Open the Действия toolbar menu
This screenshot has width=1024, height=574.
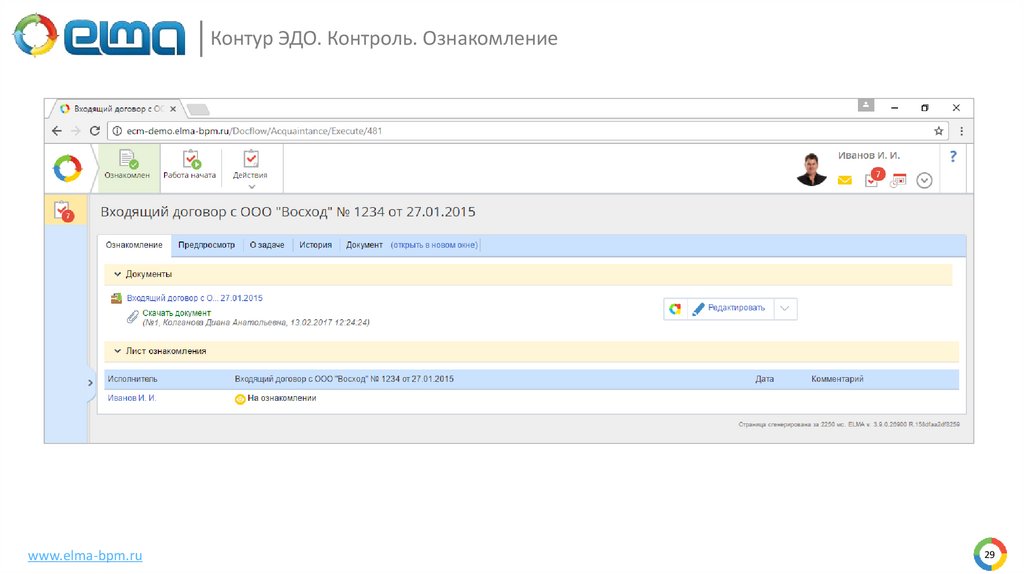(x=250, y=167)
